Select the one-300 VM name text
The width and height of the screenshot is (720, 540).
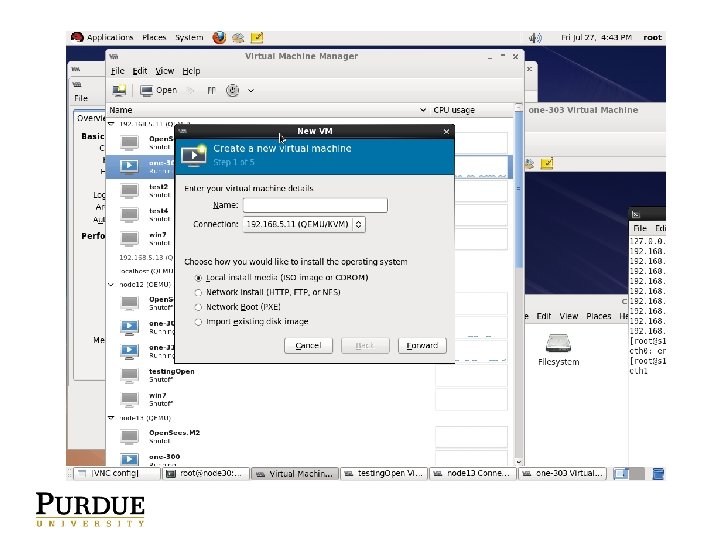(164, 456)
